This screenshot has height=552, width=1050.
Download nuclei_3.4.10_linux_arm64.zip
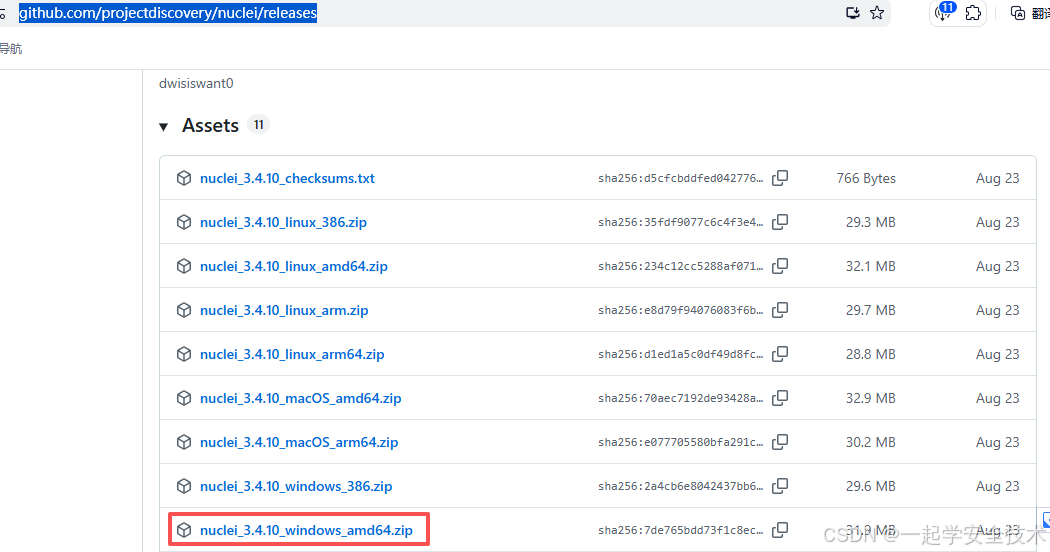click(292, 354)
